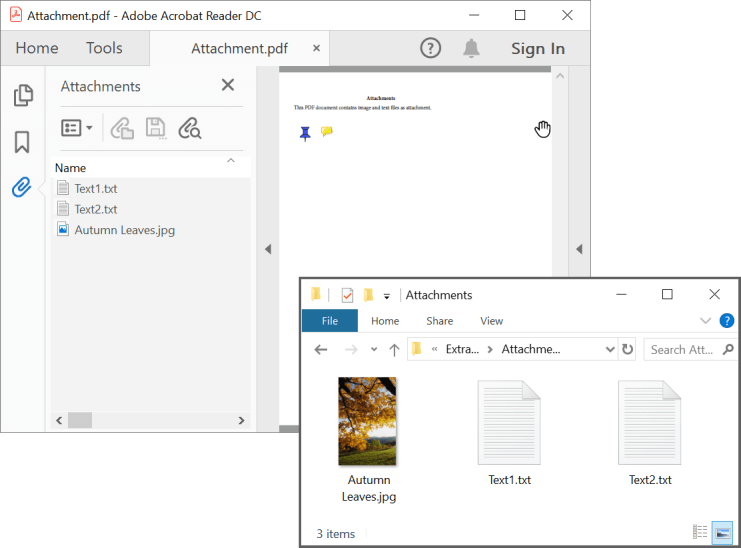
Task: Open address bar history dropdown
Action: click(x=610, y=350)
